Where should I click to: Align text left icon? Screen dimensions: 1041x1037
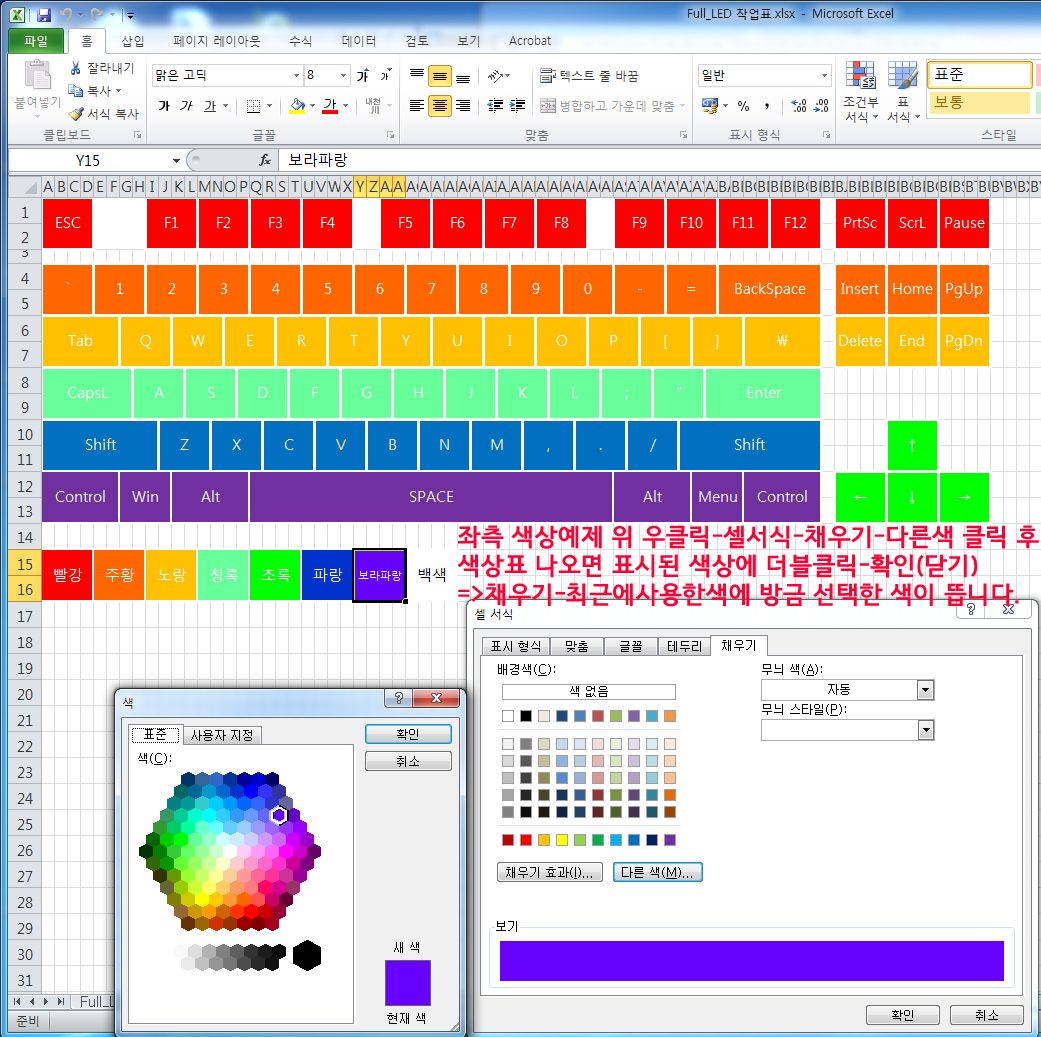click(x=417, y=106)
